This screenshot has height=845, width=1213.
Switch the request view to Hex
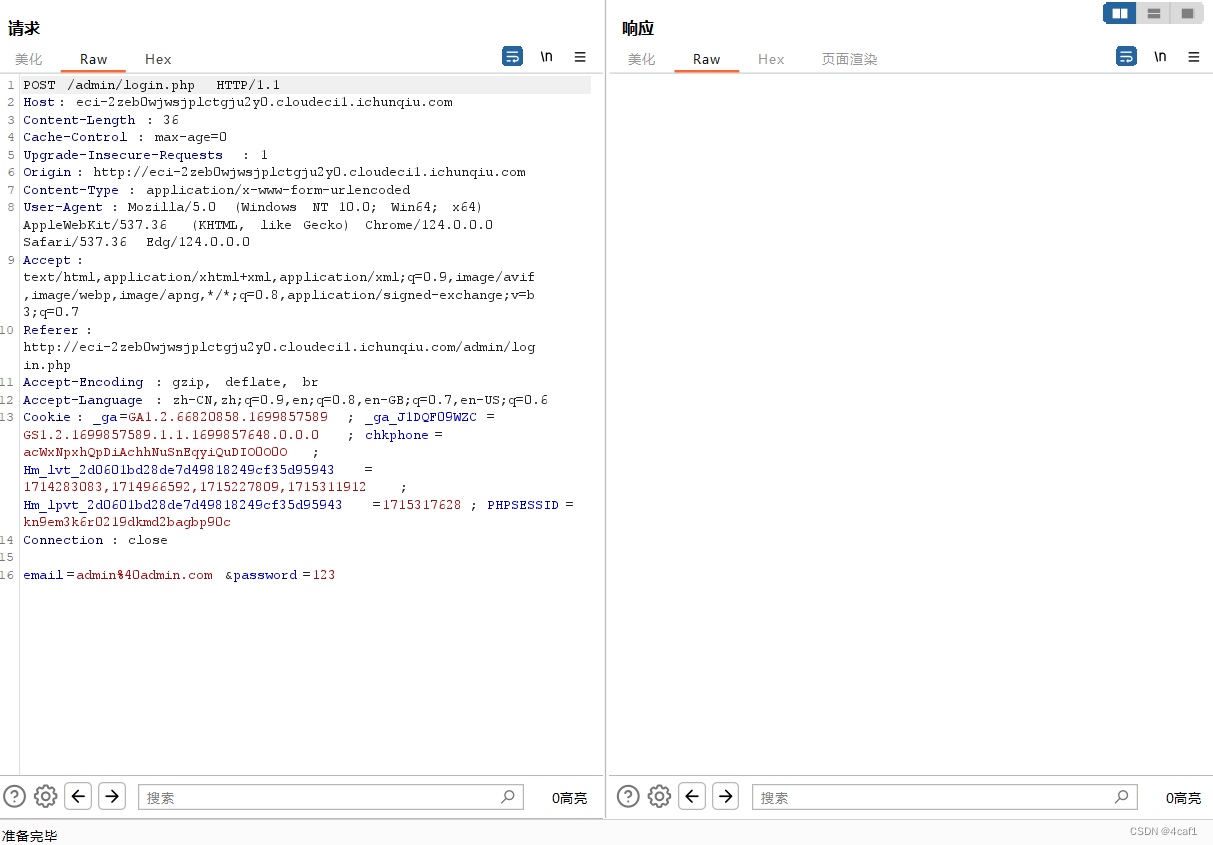[157, 59]
